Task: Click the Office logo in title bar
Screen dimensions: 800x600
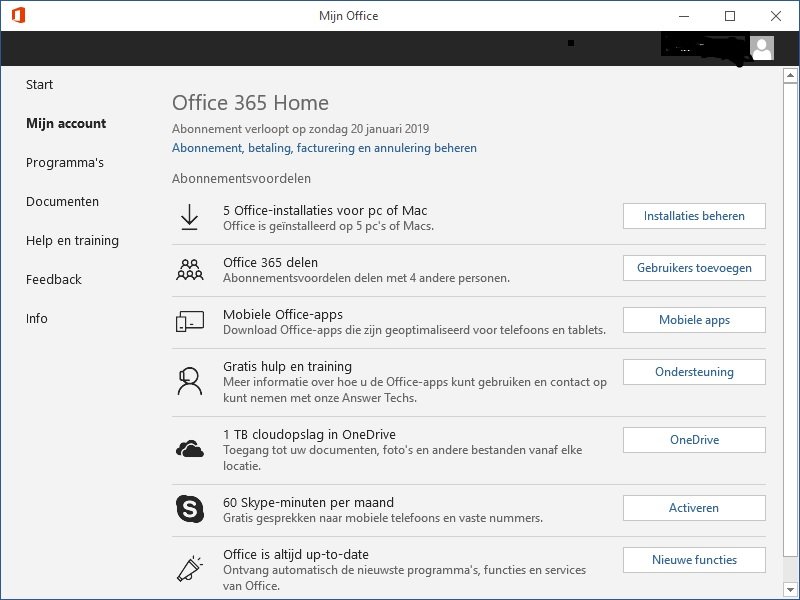Action: (18, 15)
